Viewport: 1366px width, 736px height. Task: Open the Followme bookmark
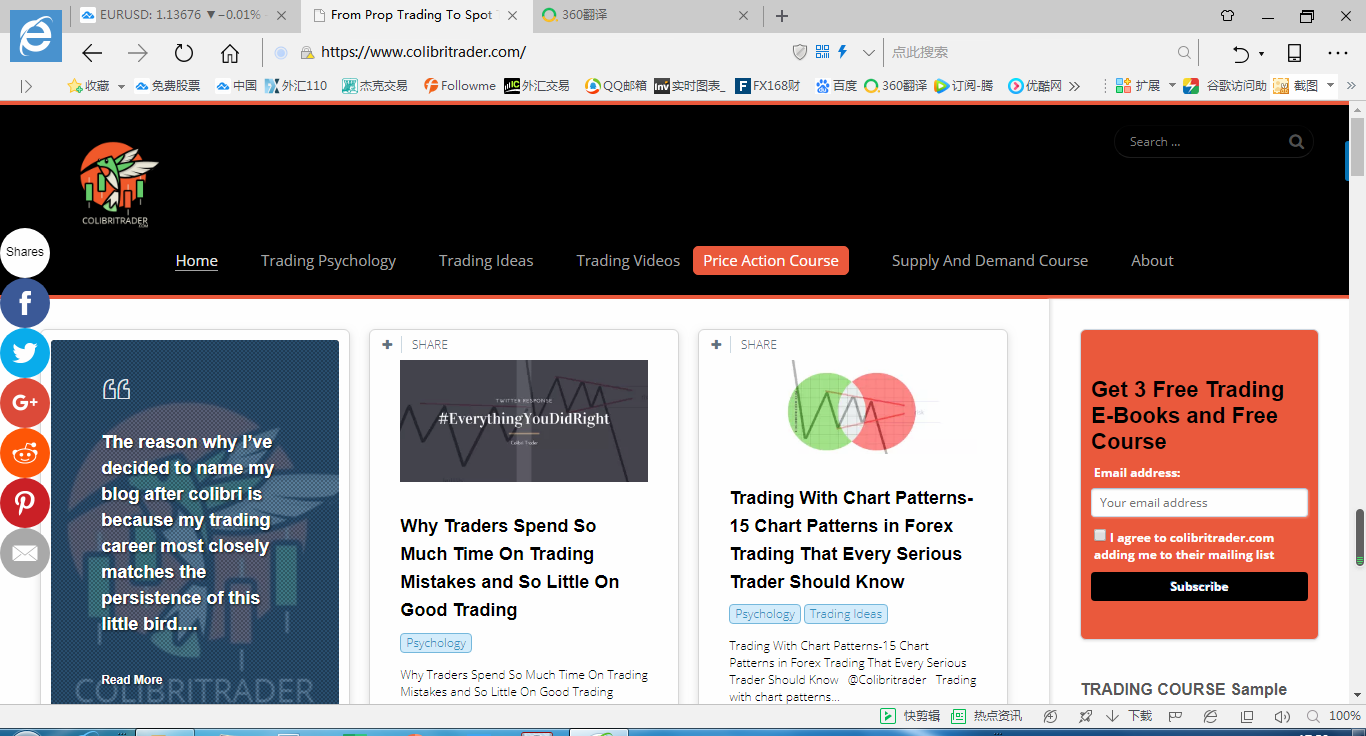pyautogui.click(x=459, y=86)
